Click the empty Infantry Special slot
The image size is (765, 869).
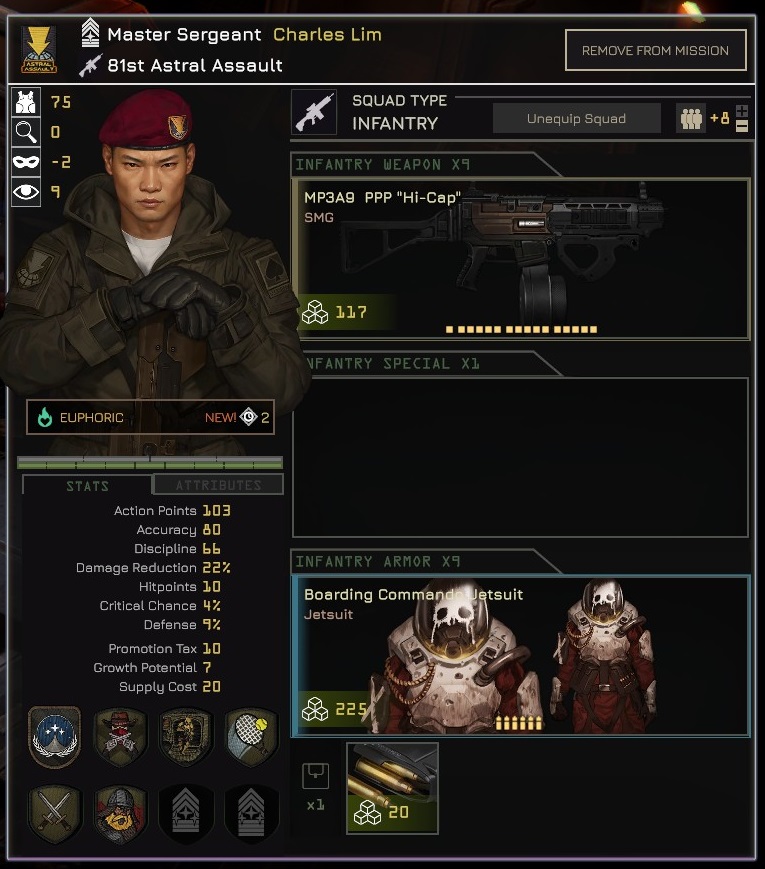point(521,457)
